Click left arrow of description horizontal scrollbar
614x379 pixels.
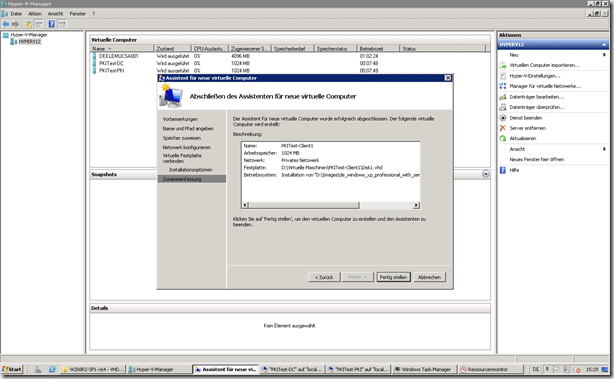point(245,205)
